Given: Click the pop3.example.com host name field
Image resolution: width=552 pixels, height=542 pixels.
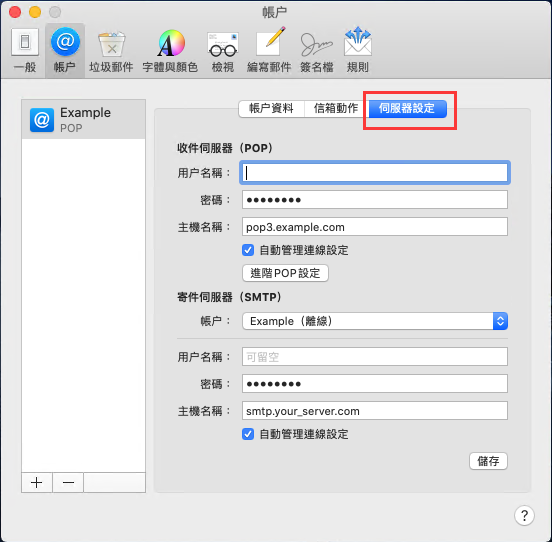Looking at the screenshot, I should (x=375, y=227).
